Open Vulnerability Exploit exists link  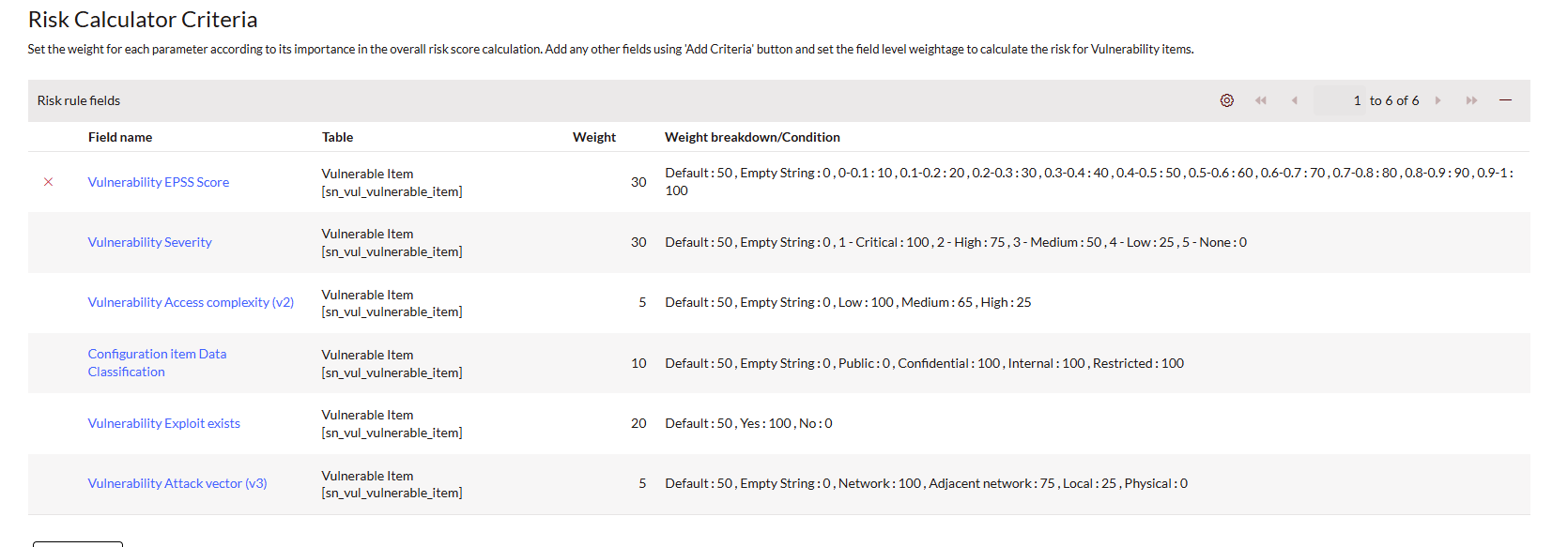(x=164, y=423)
